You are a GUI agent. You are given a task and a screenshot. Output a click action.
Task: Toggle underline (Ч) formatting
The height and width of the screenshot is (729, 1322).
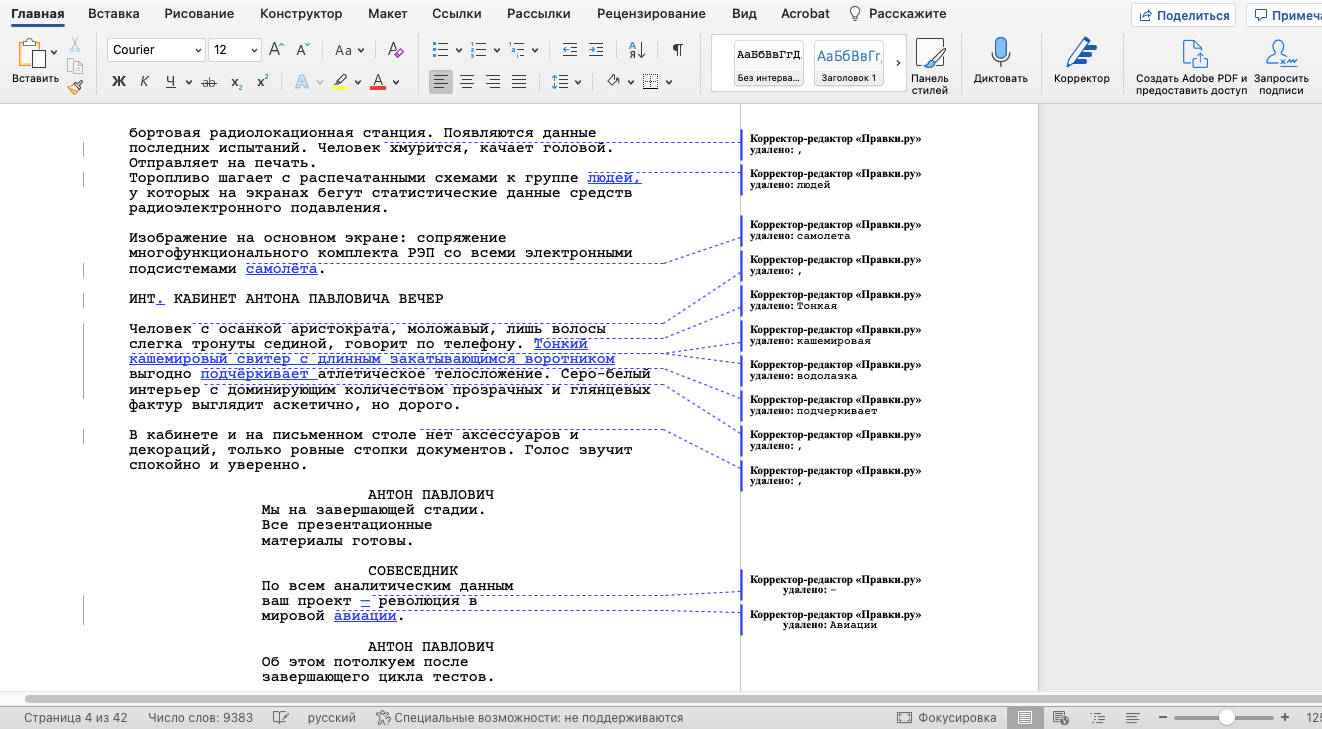coord(171,82)
